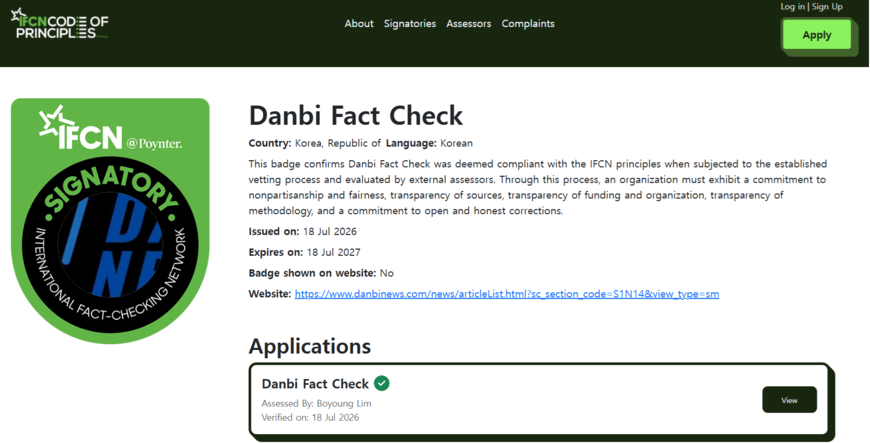This screenshot has height=443, width=870.
Task: Open the Complaints page
Action: coord(528,24)
